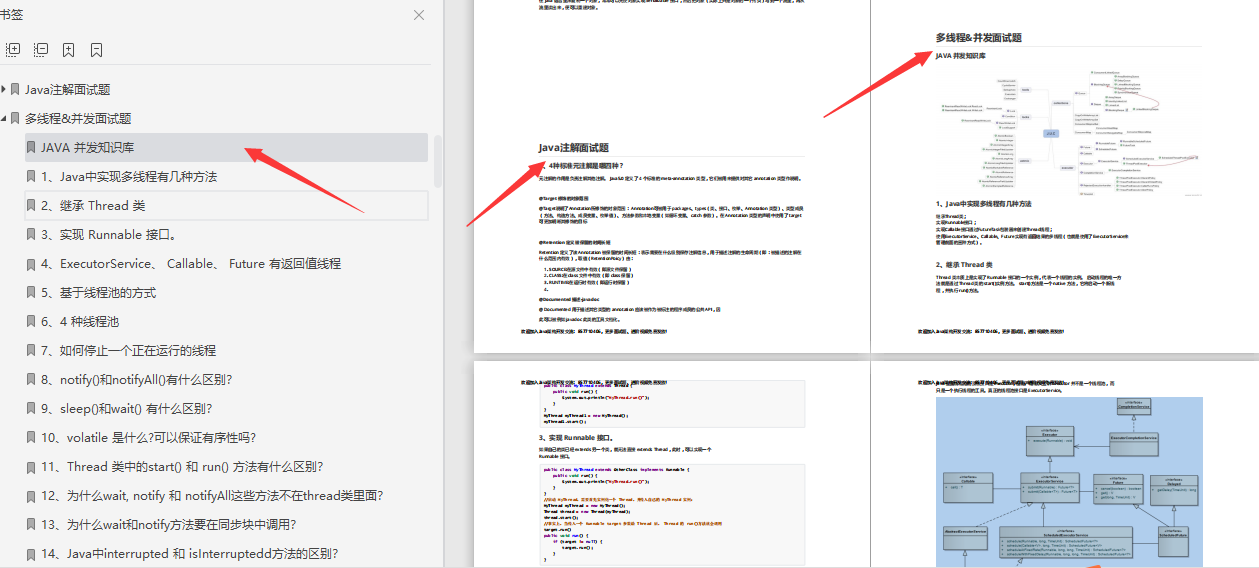Screen dimensions: 1259x568
Task: Click the 4种标准元注解是哪四种? heading
Action: (586, 166)
